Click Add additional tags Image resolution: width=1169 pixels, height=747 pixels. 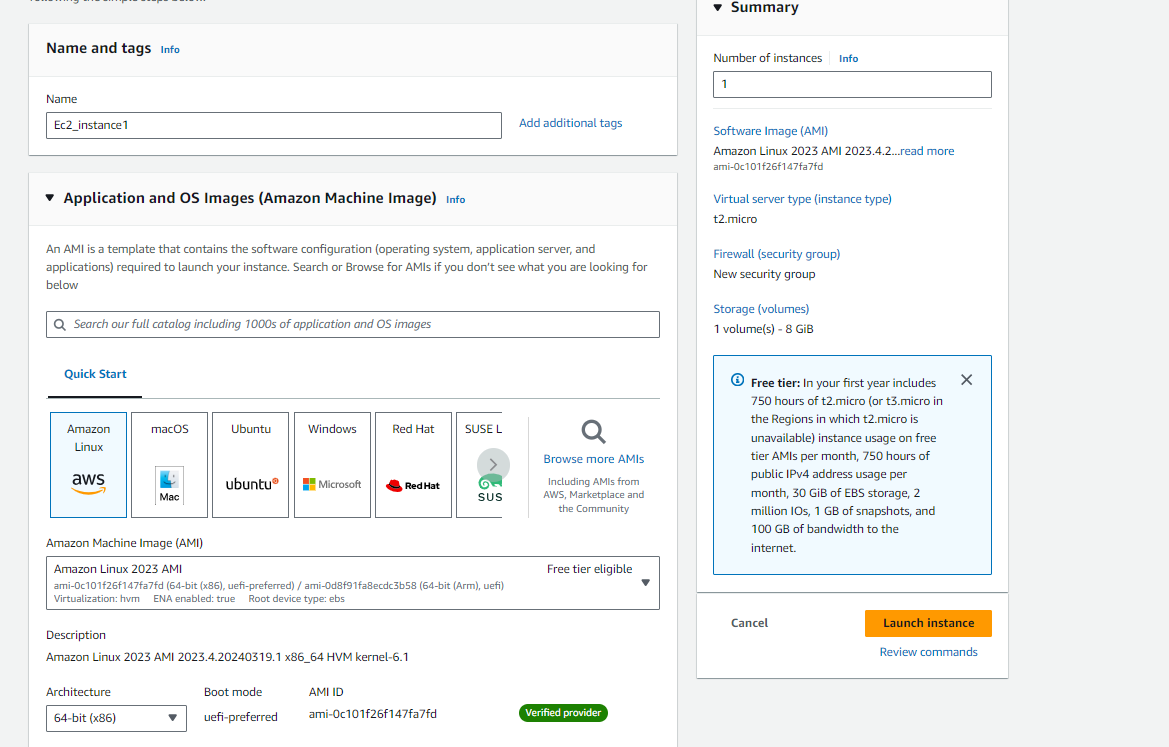pyautogui.click(x=570, y=122)
